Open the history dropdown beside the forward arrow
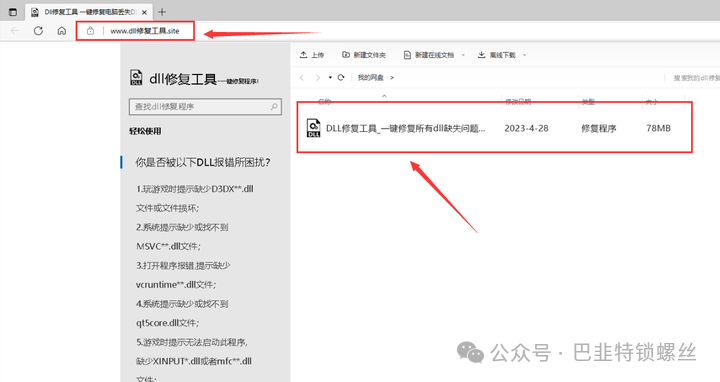 pos(330,78)
